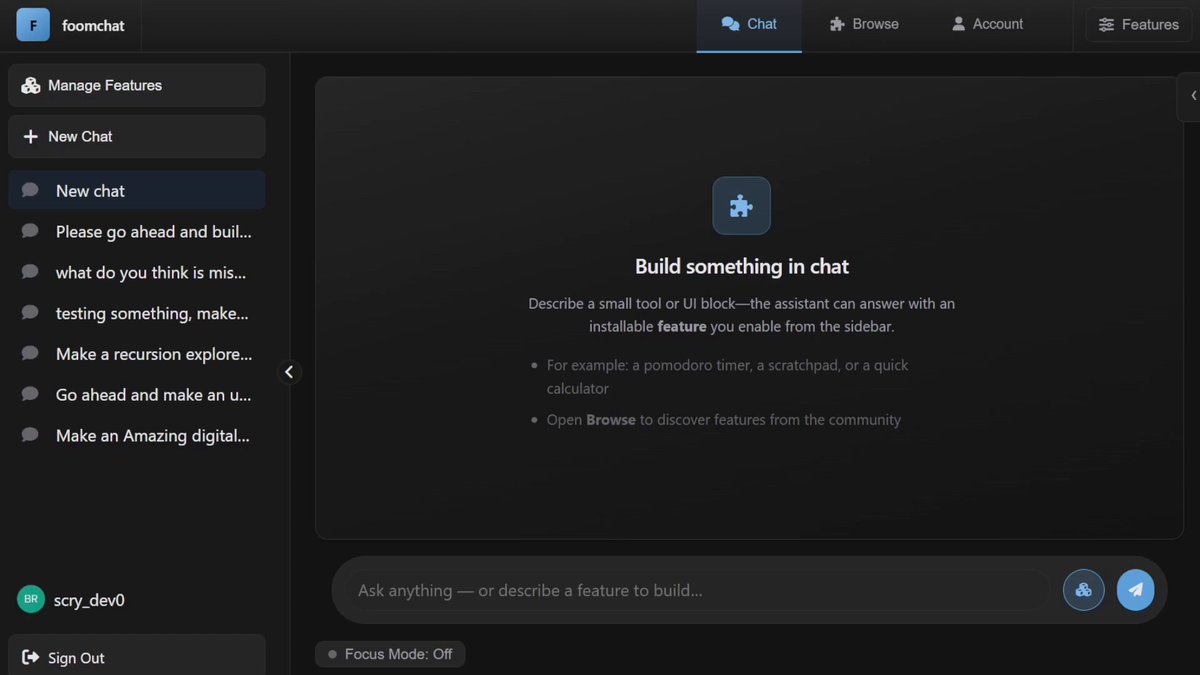
Task: Click speech bubble icon next to New chat
Action: [30, 190]
